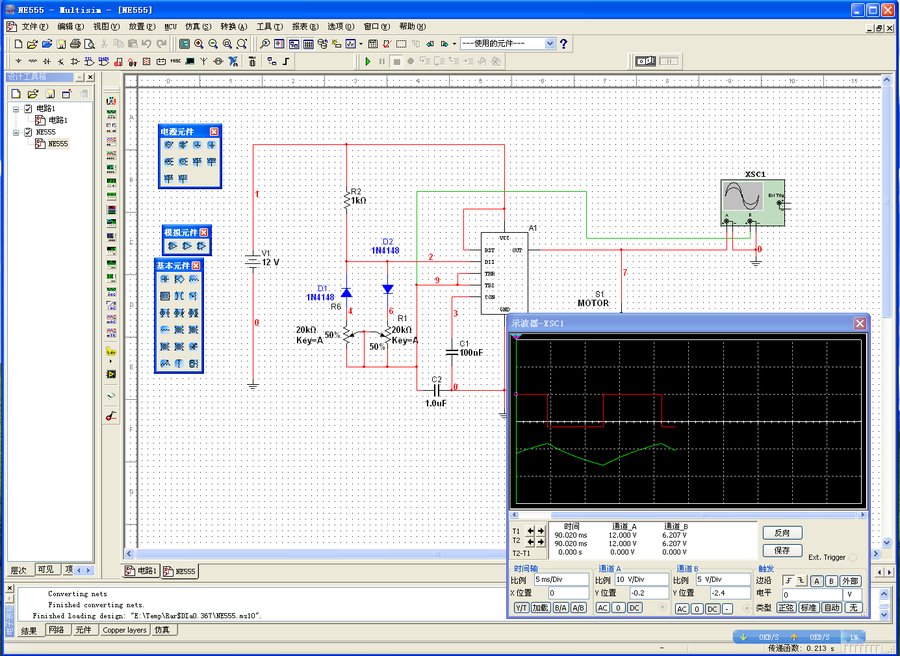This screenshot has width=900, height=656.
Task: Switch to 网络 tab in results pane
Action: [x=56, y=630]
